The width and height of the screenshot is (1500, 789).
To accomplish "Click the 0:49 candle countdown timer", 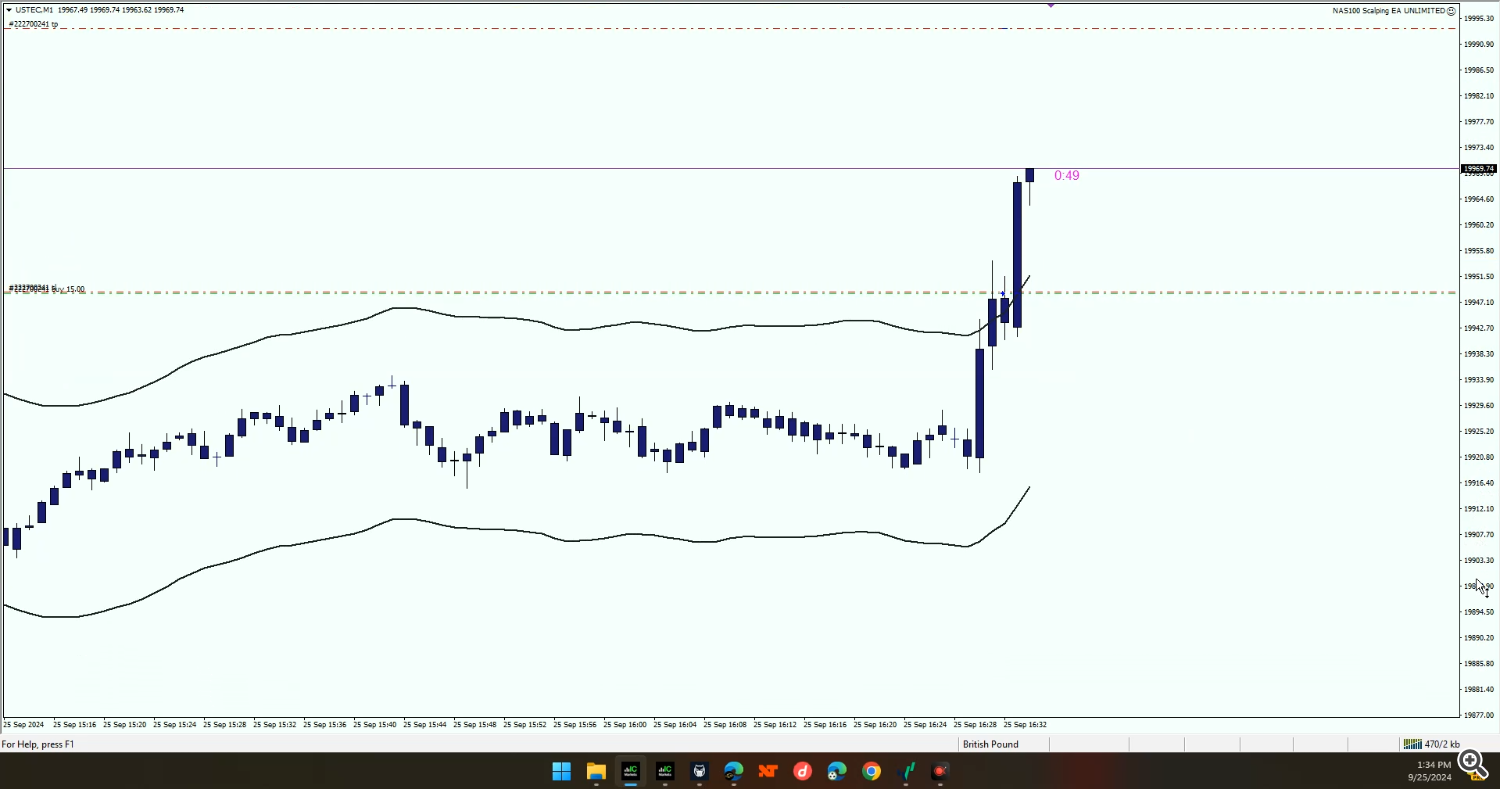I will (1066, 176).
